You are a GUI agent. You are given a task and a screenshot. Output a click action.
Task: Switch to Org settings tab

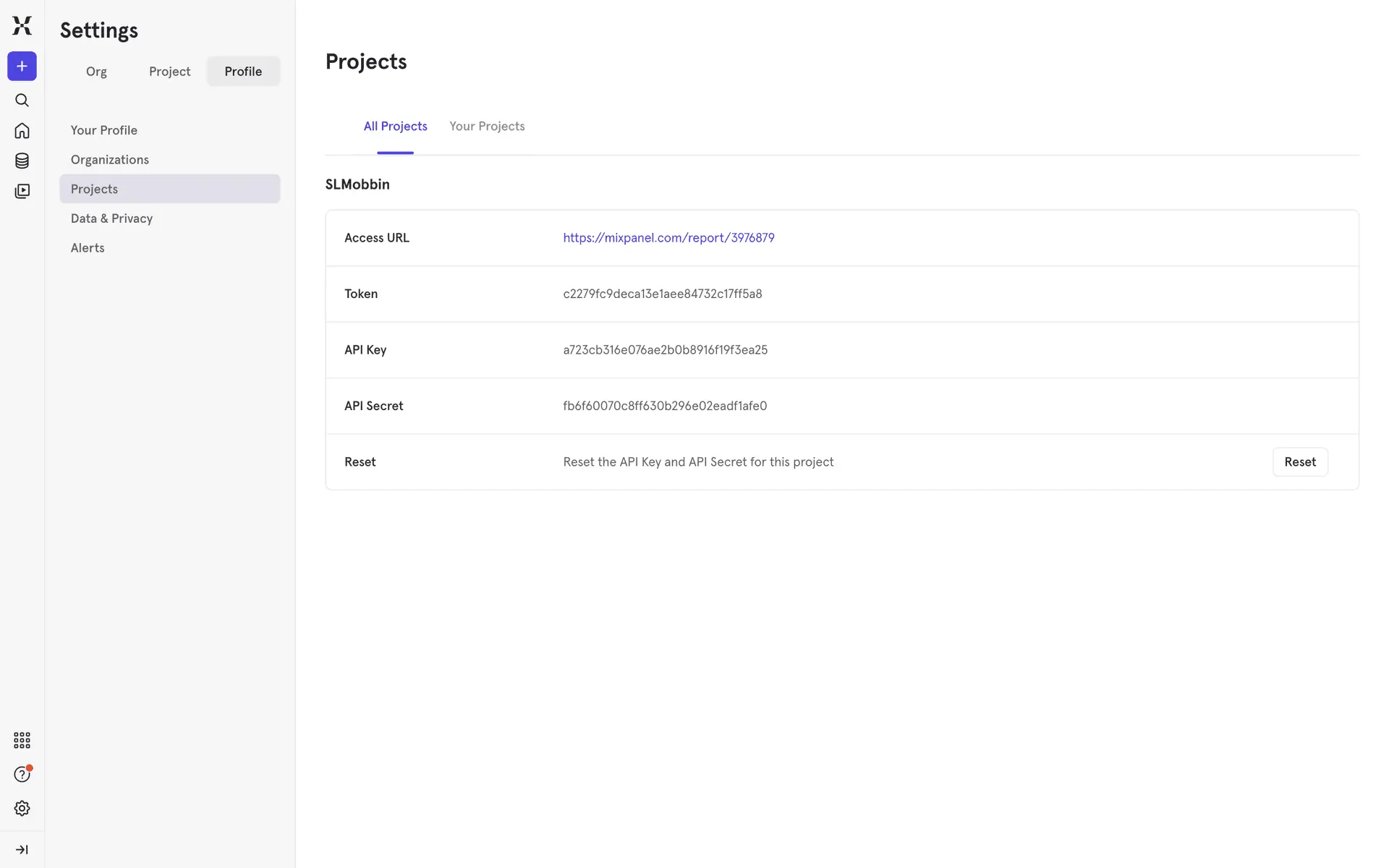[96, 72]
